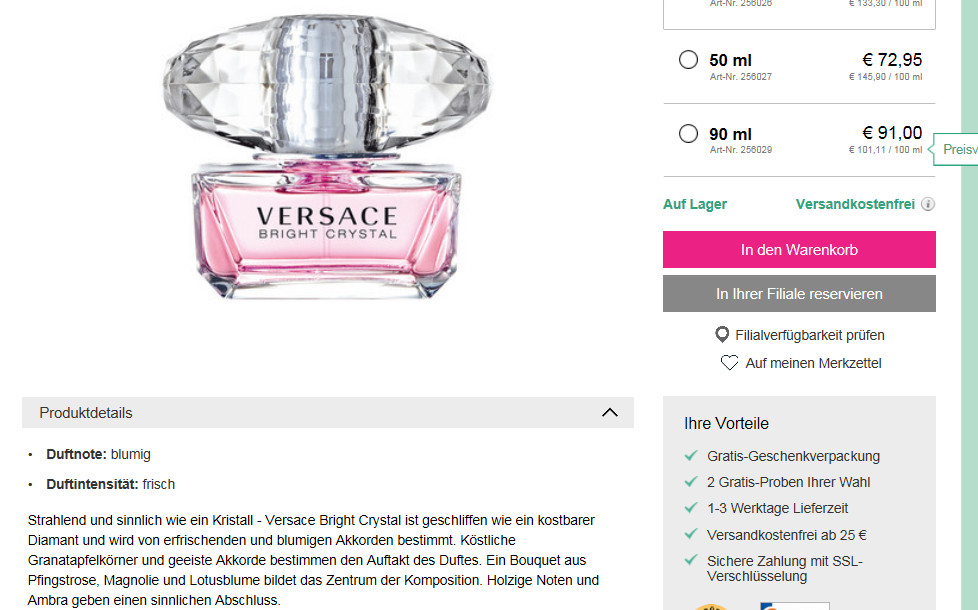
Task: Click the Preisv tooltip tag at right edge
Action: tap(956, 150)
